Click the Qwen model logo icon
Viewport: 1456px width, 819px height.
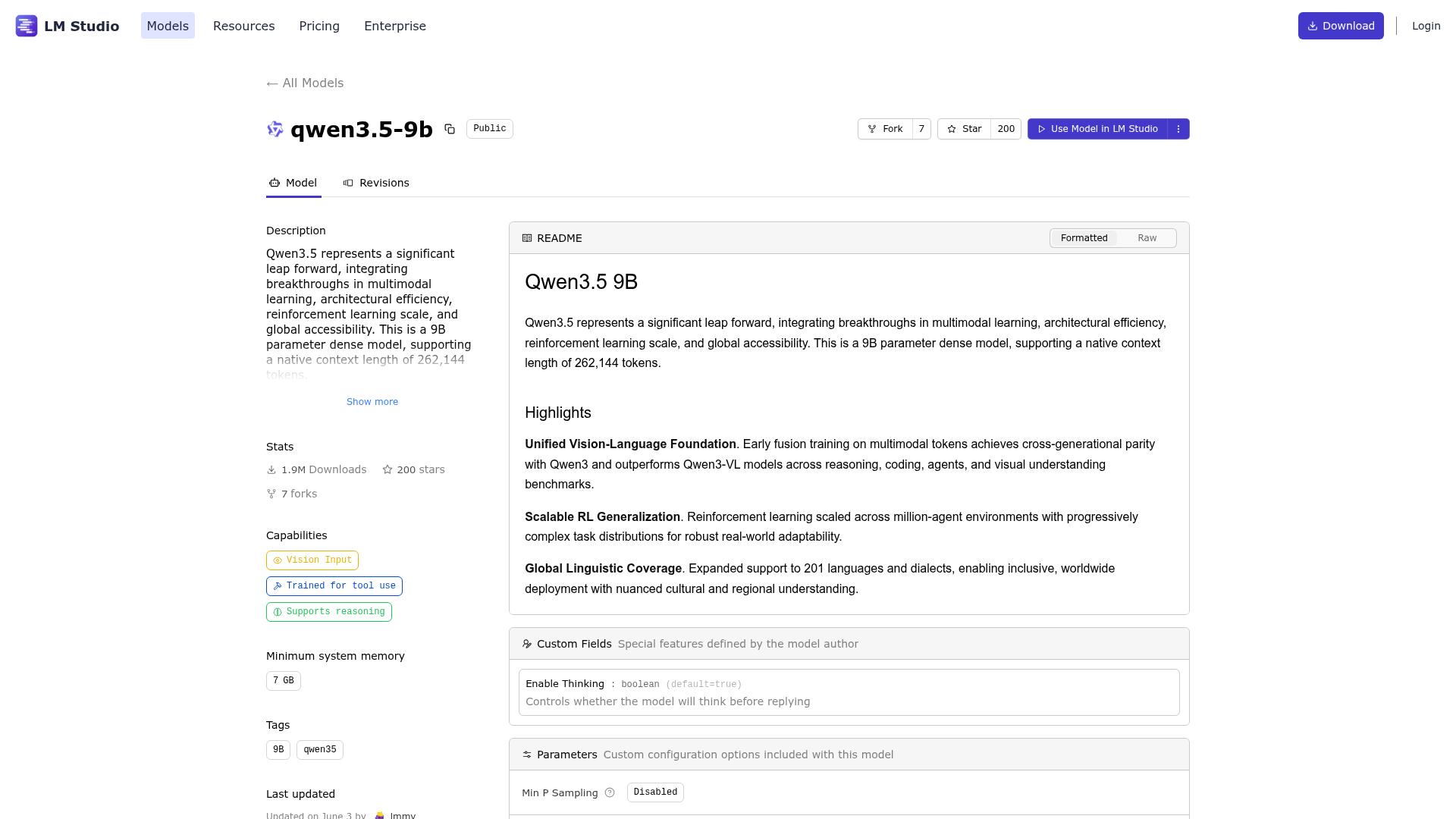[x=275, y=129]
